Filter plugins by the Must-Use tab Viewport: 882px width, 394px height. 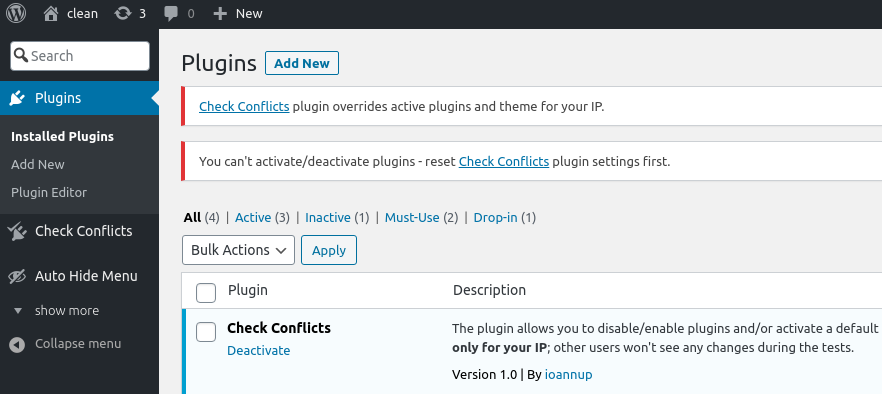[x=412, y=218]
